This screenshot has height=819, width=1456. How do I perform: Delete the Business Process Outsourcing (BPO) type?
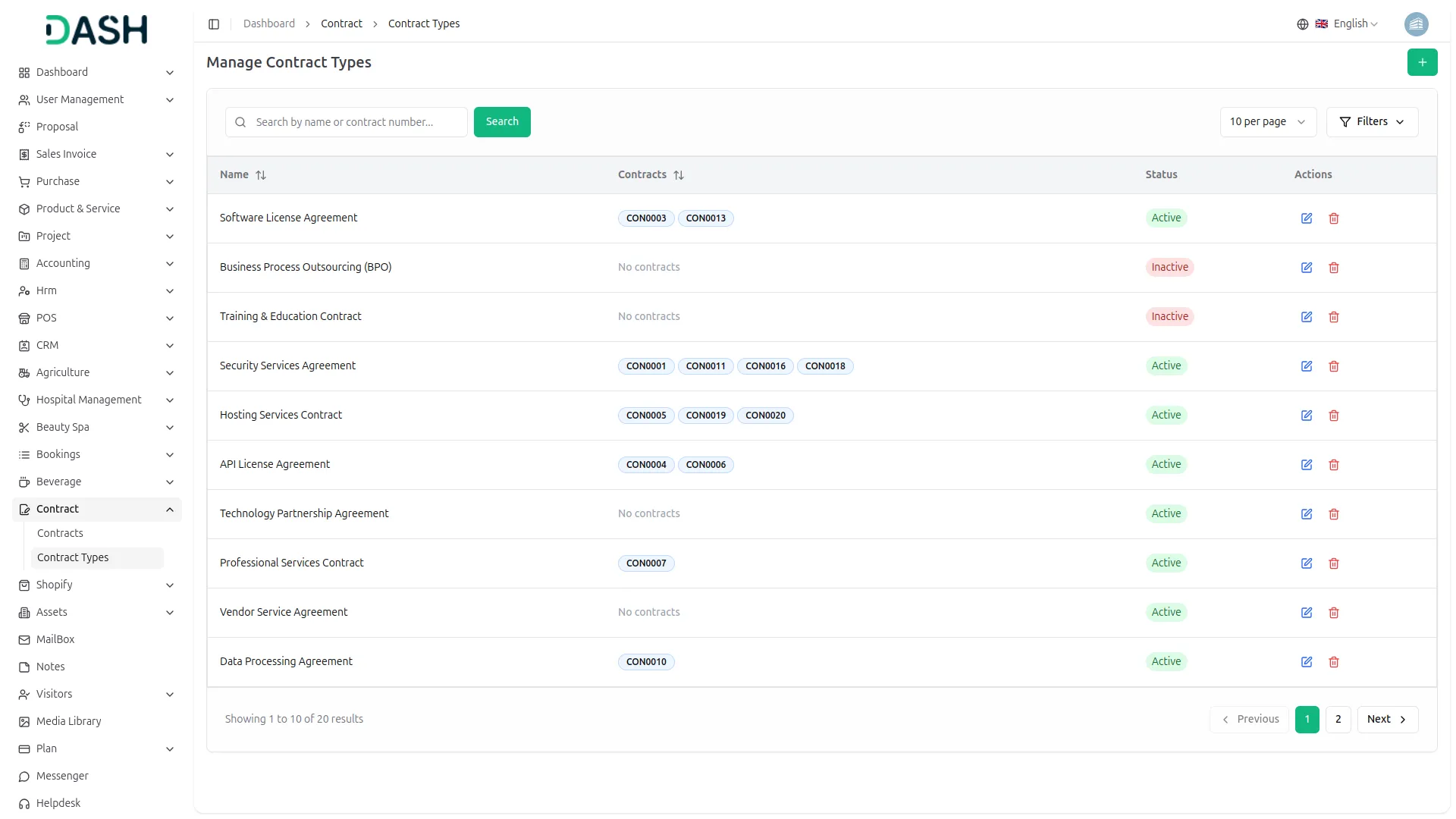(x=1333, y=268)
